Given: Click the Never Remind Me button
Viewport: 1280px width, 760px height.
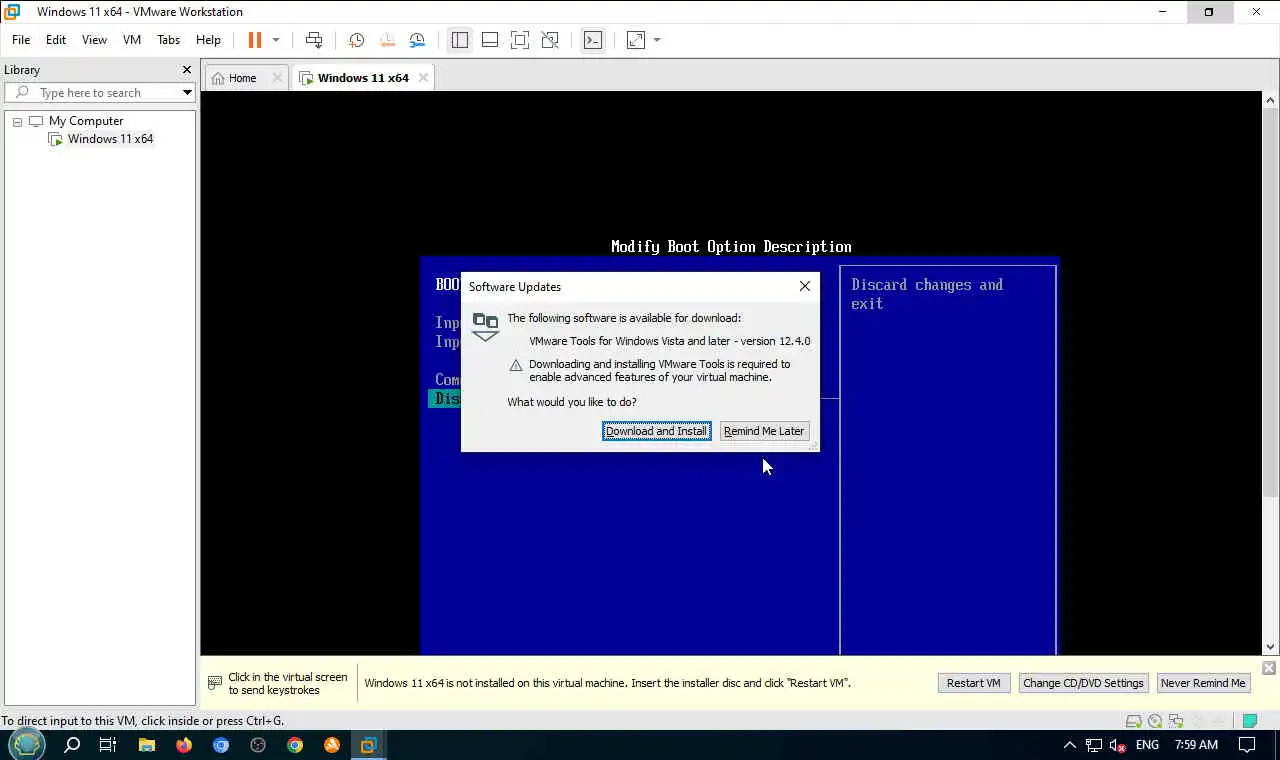Looking at the screenshot, I should pos(1203,683).
